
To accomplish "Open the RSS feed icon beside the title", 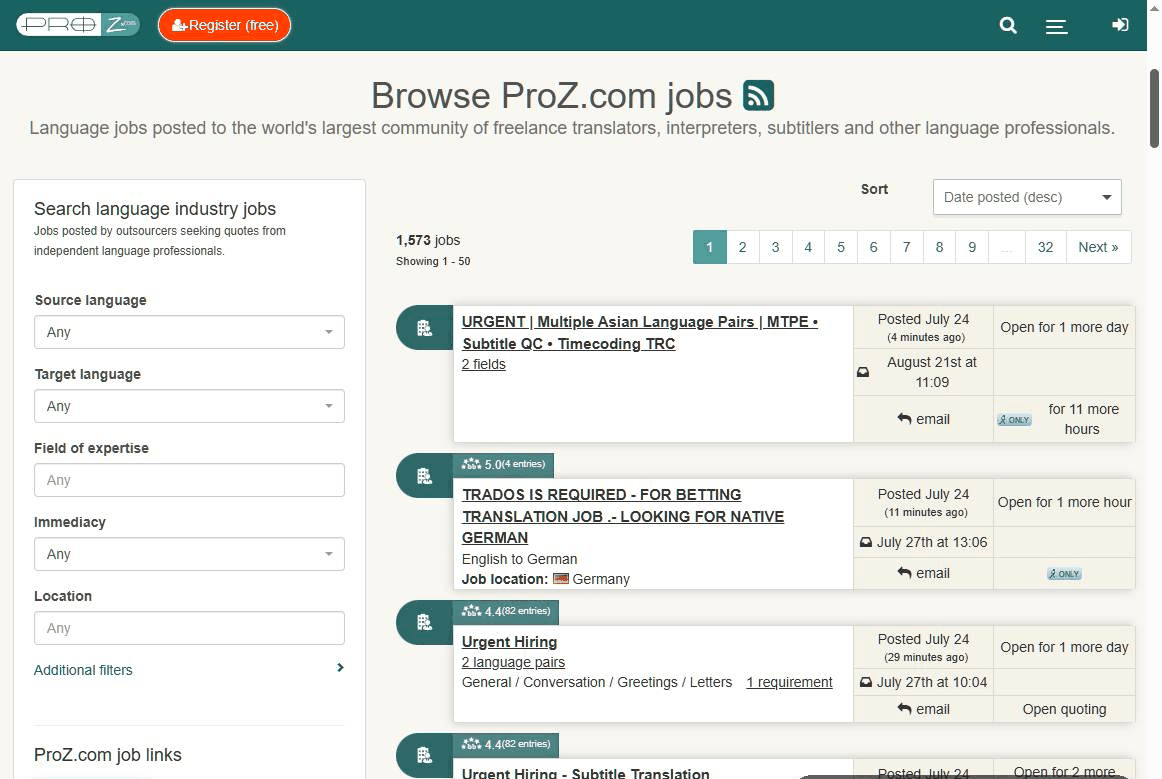I will [x=758, y=95].
